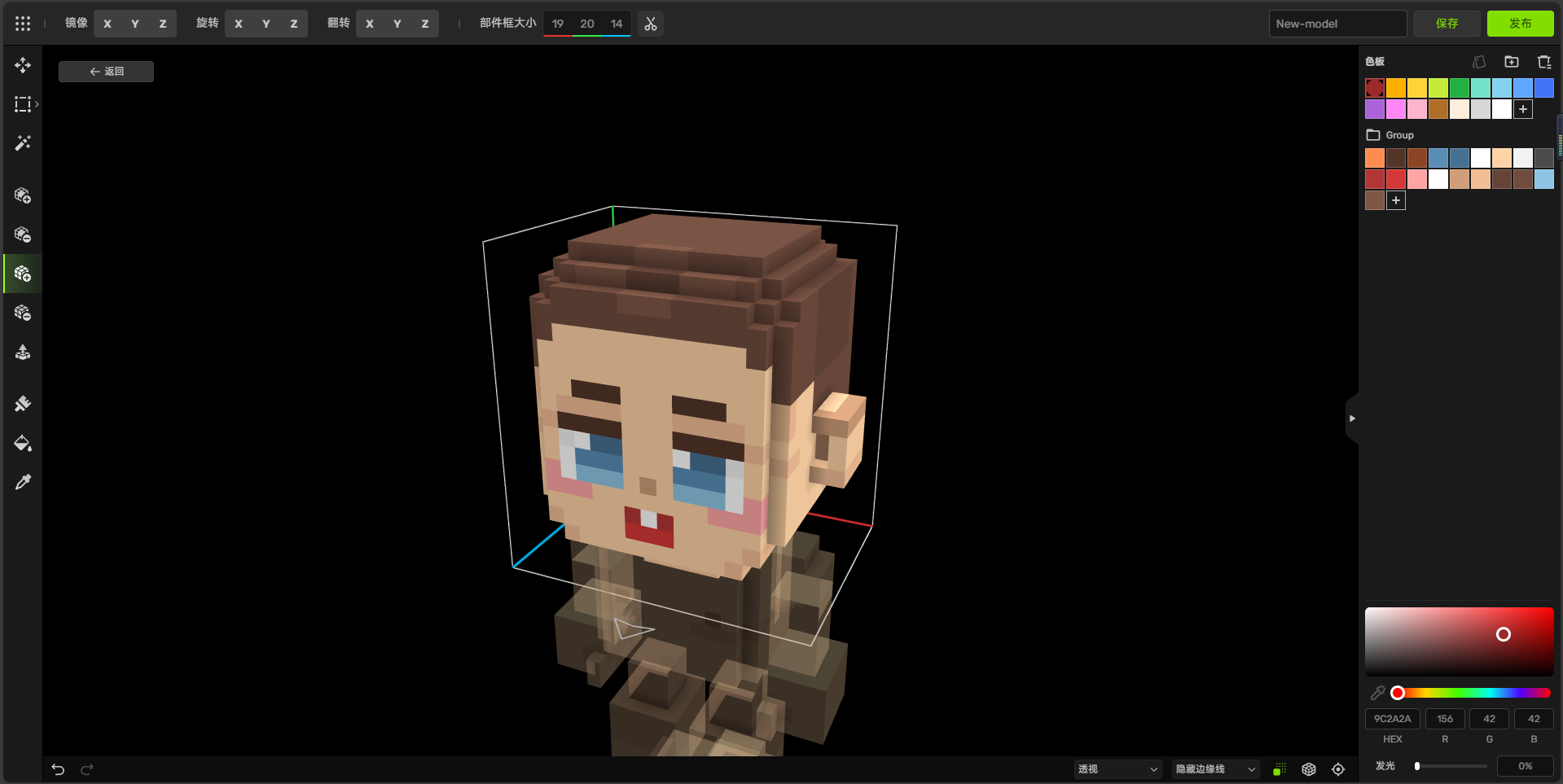
Task: Open the app grid menu
Action: pyautogui.click(x=23, y=24)
